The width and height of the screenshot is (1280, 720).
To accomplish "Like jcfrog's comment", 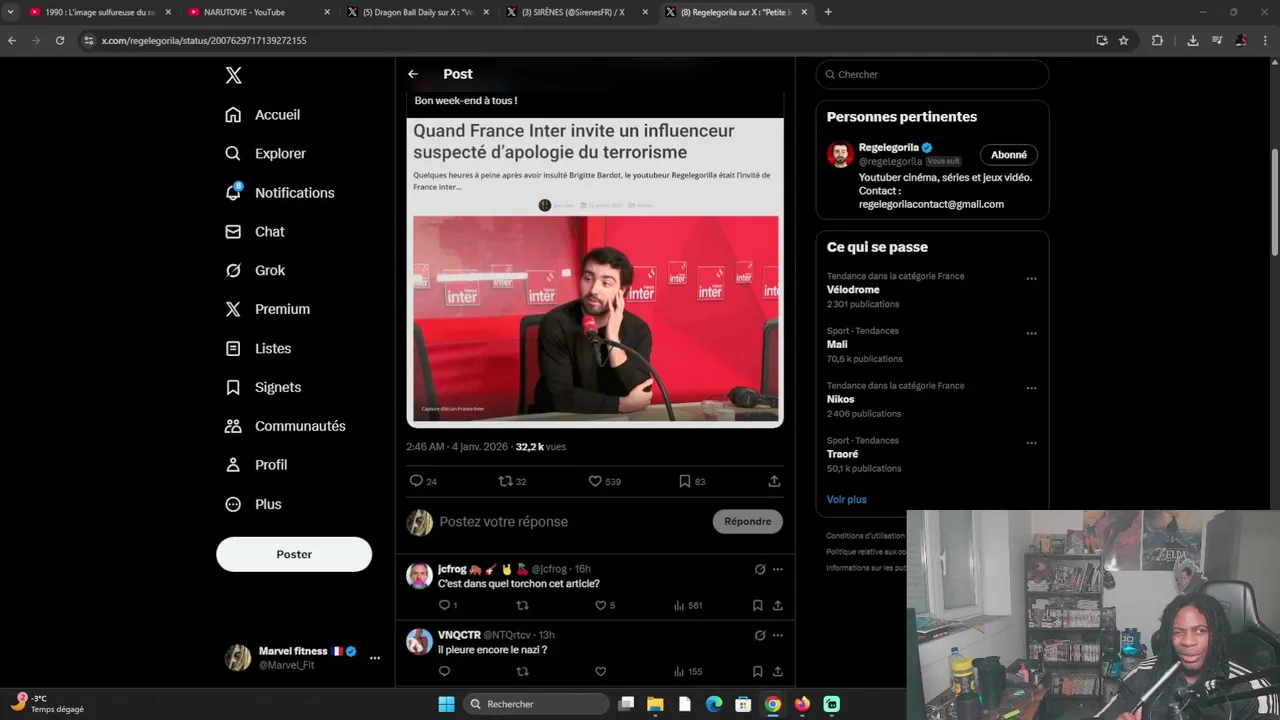I will click(x=600, y=605).
